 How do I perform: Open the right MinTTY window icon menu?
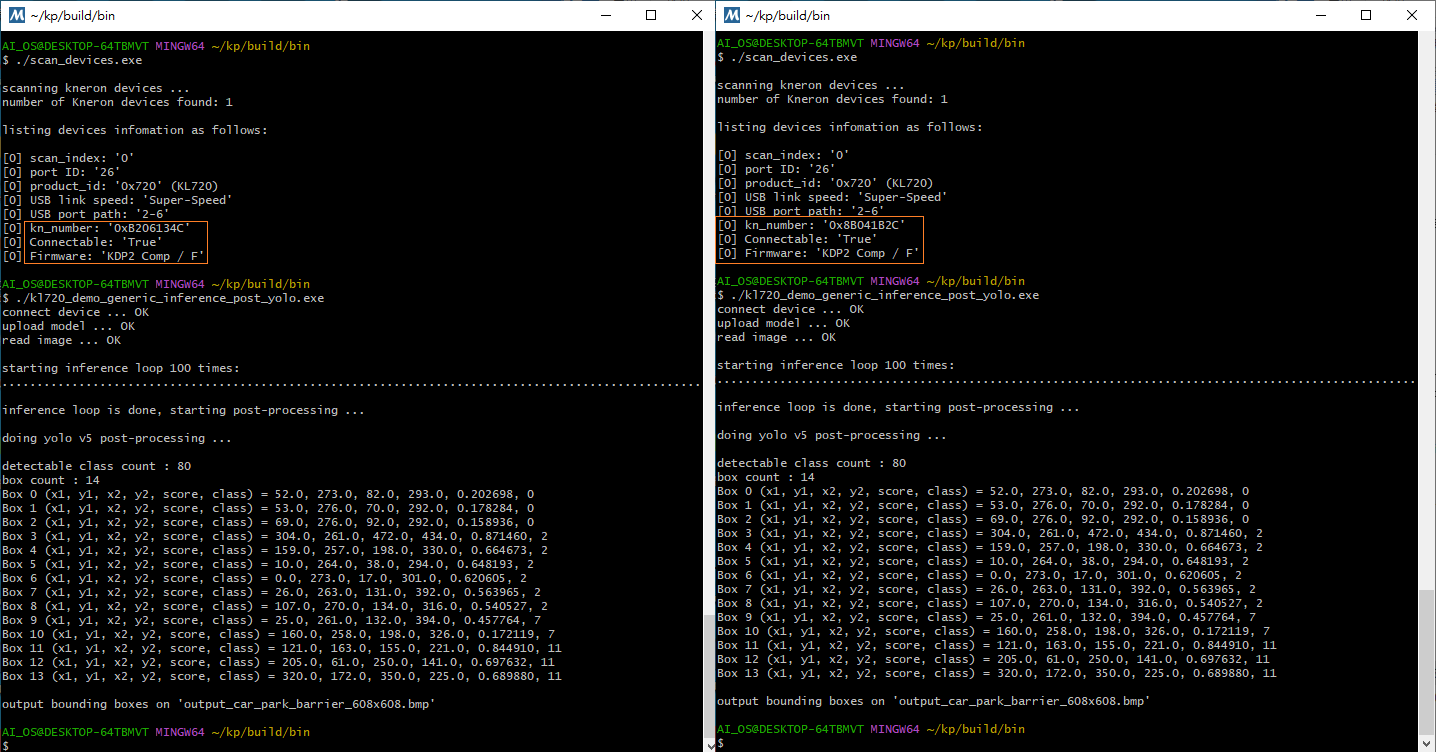pyautogui.click(x=732, y=15)
